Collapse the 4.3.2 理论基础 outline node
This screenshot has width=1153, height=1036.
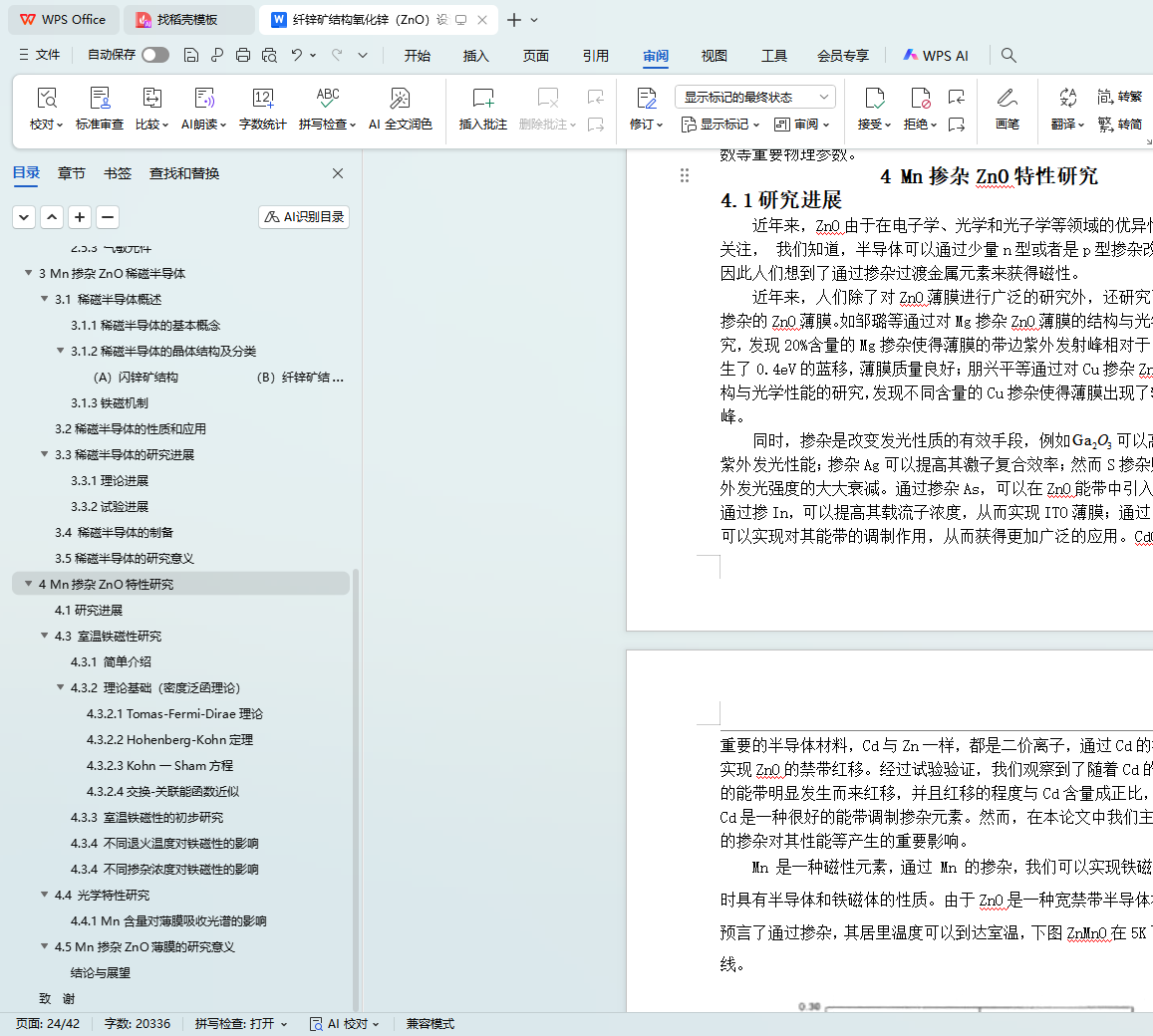coord(61,688)
